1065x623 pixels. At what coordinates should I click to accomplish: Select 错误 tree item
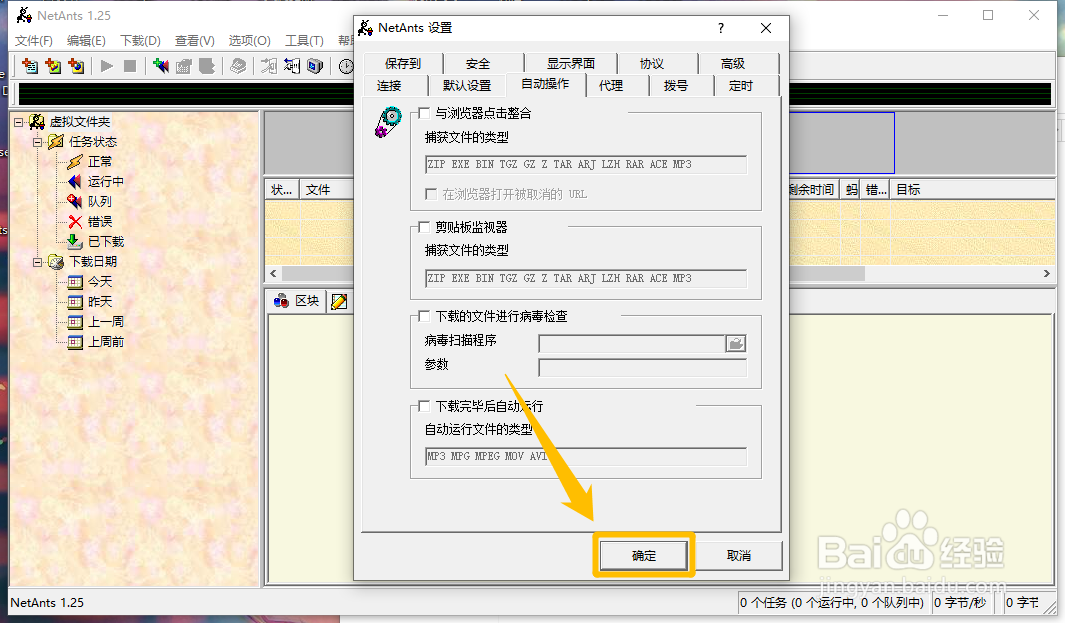click(x=100, y=221)
